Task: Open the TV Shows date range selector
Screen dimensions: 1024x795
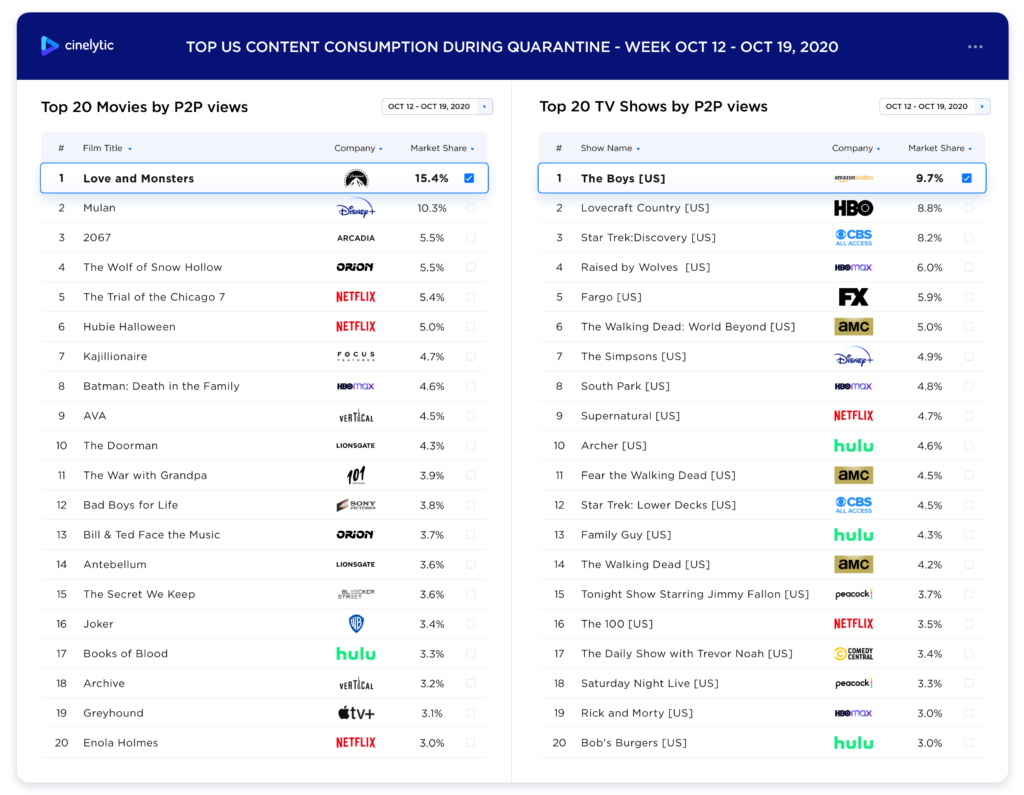Action: point(935,106)
